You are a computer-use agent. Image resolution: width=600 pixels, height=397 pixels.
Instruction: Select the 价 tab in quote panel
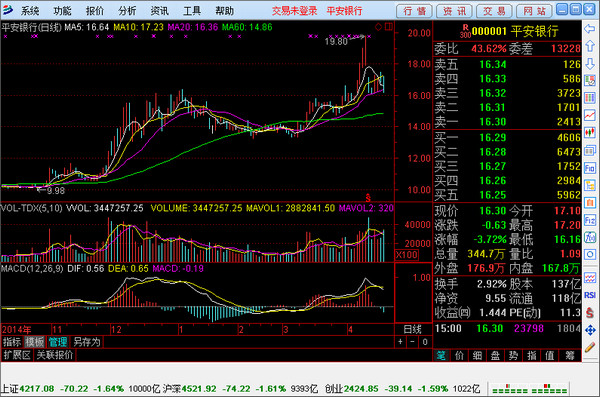(x=459, y=356)
